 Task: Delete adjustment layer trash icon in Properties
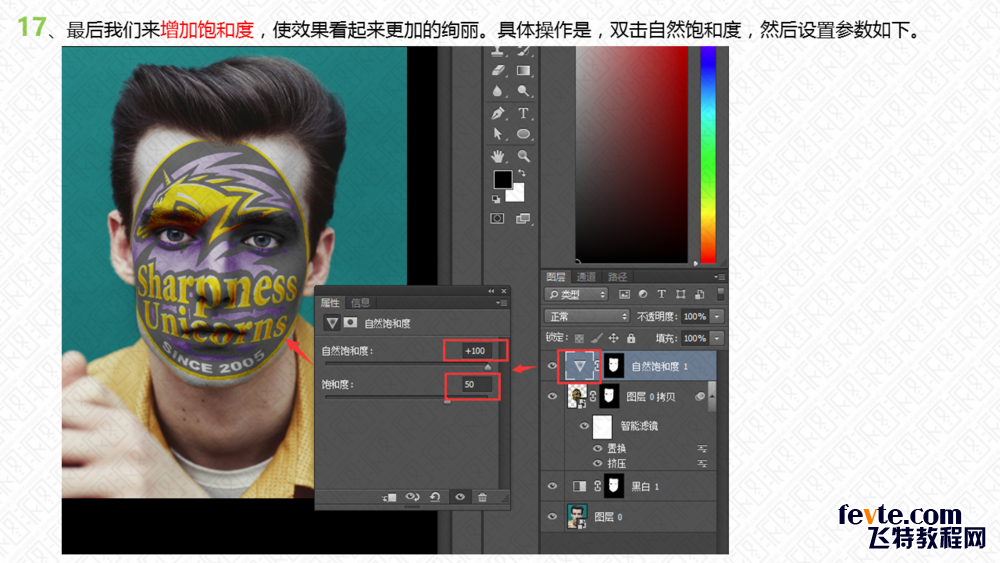[x=483, y=497]
